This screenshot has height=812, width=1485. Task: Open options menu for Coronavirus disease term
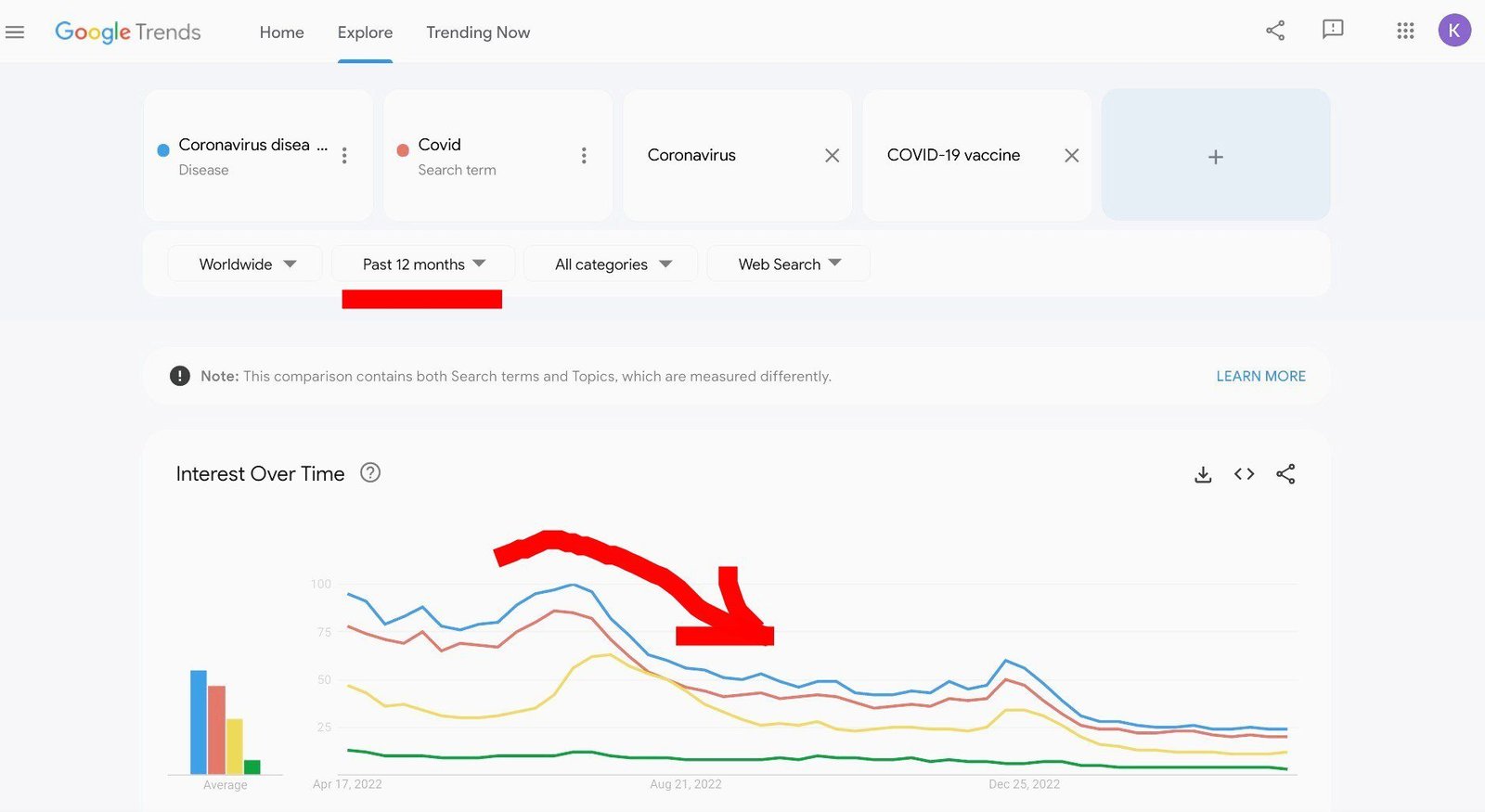pos(344,156)
